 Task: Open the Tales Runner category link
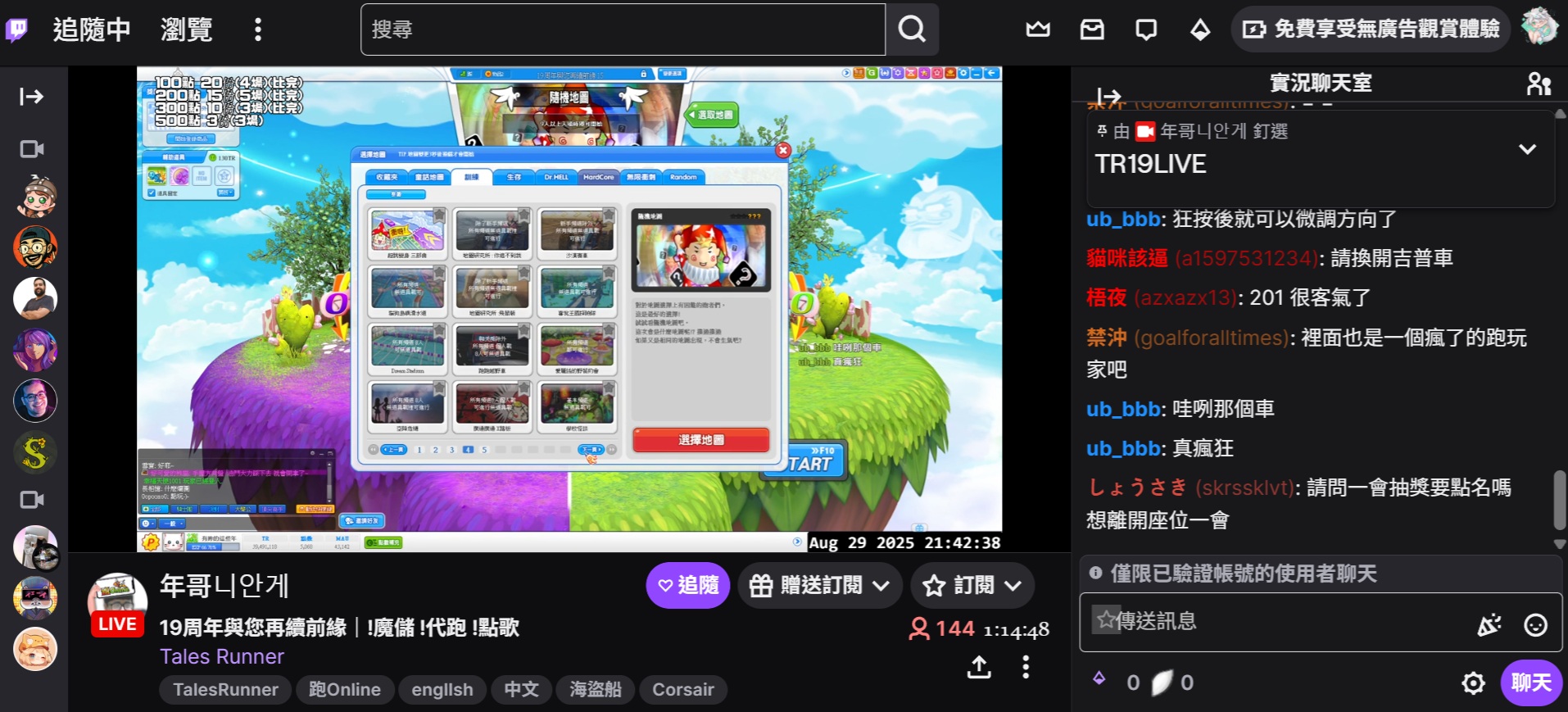221,656
